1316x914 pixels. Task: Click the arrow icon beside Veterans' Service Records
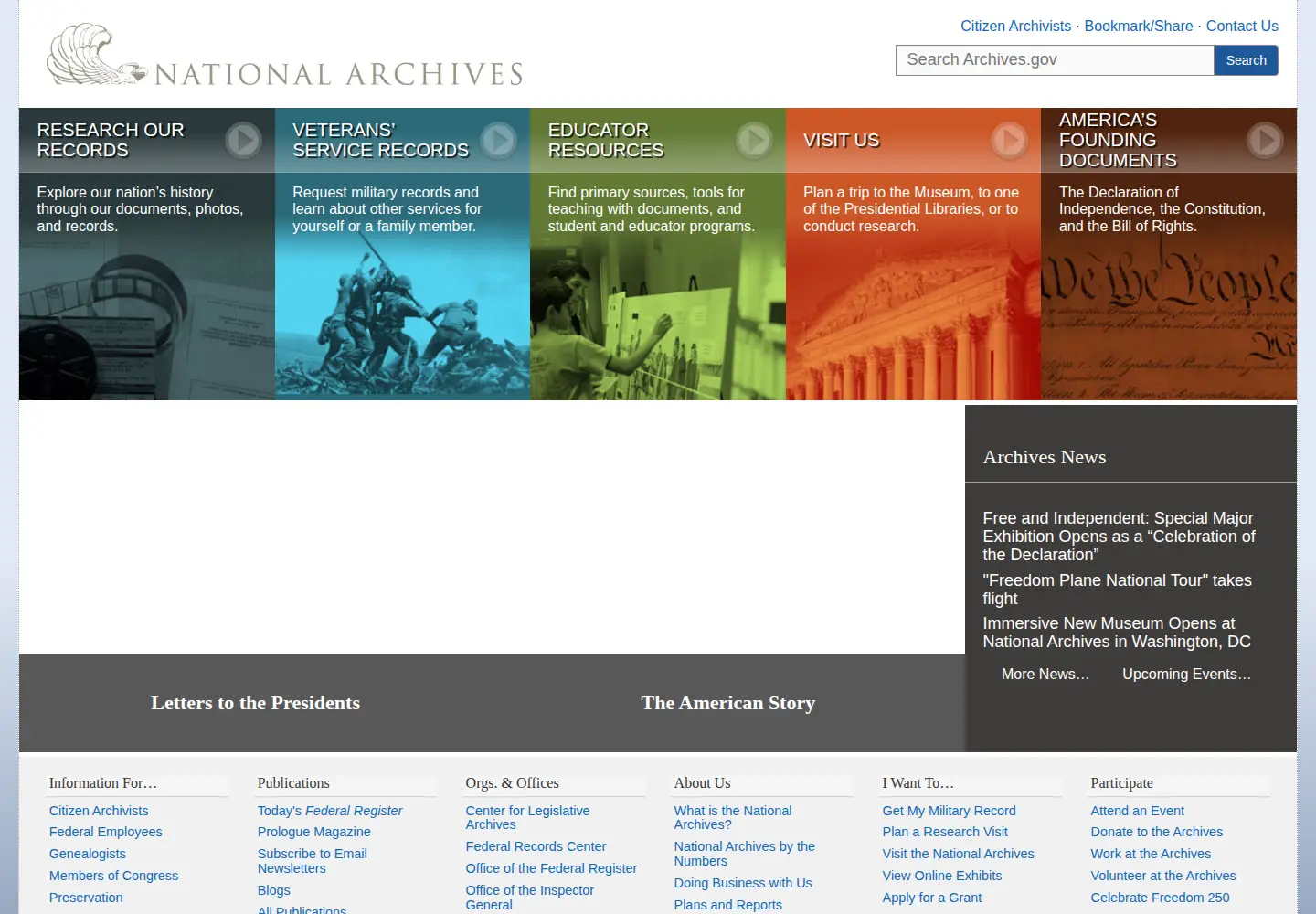click(x=499, y=141)
